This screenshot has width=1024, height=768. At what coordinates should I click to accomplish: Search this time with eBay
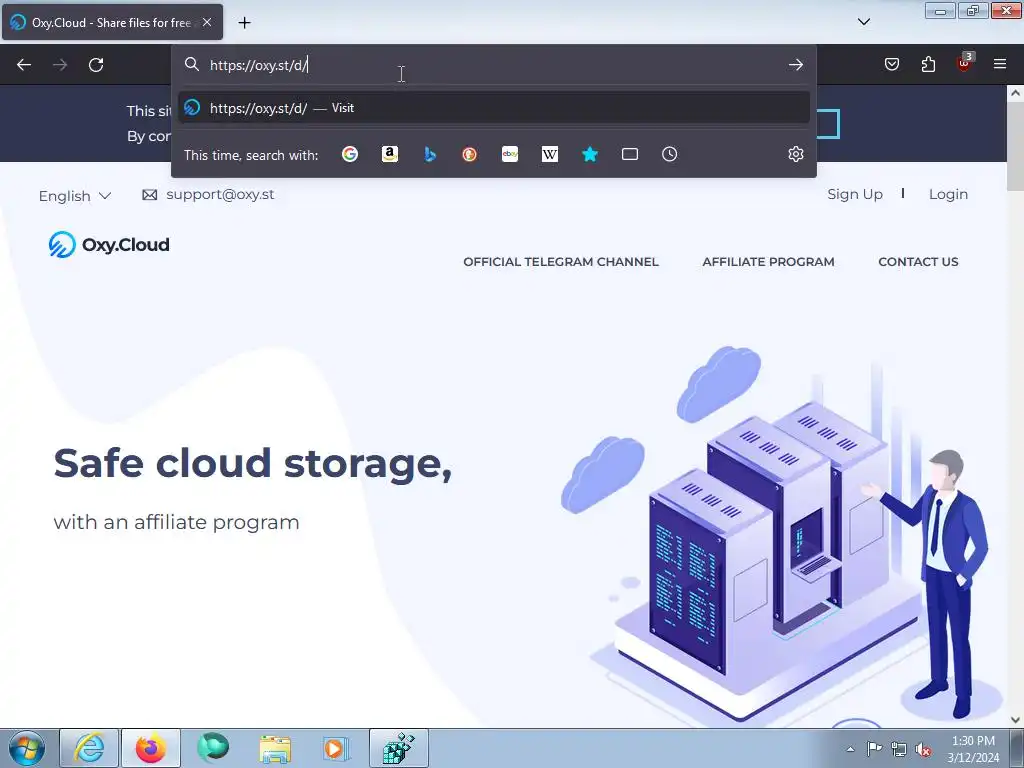[x=510, y=154]
